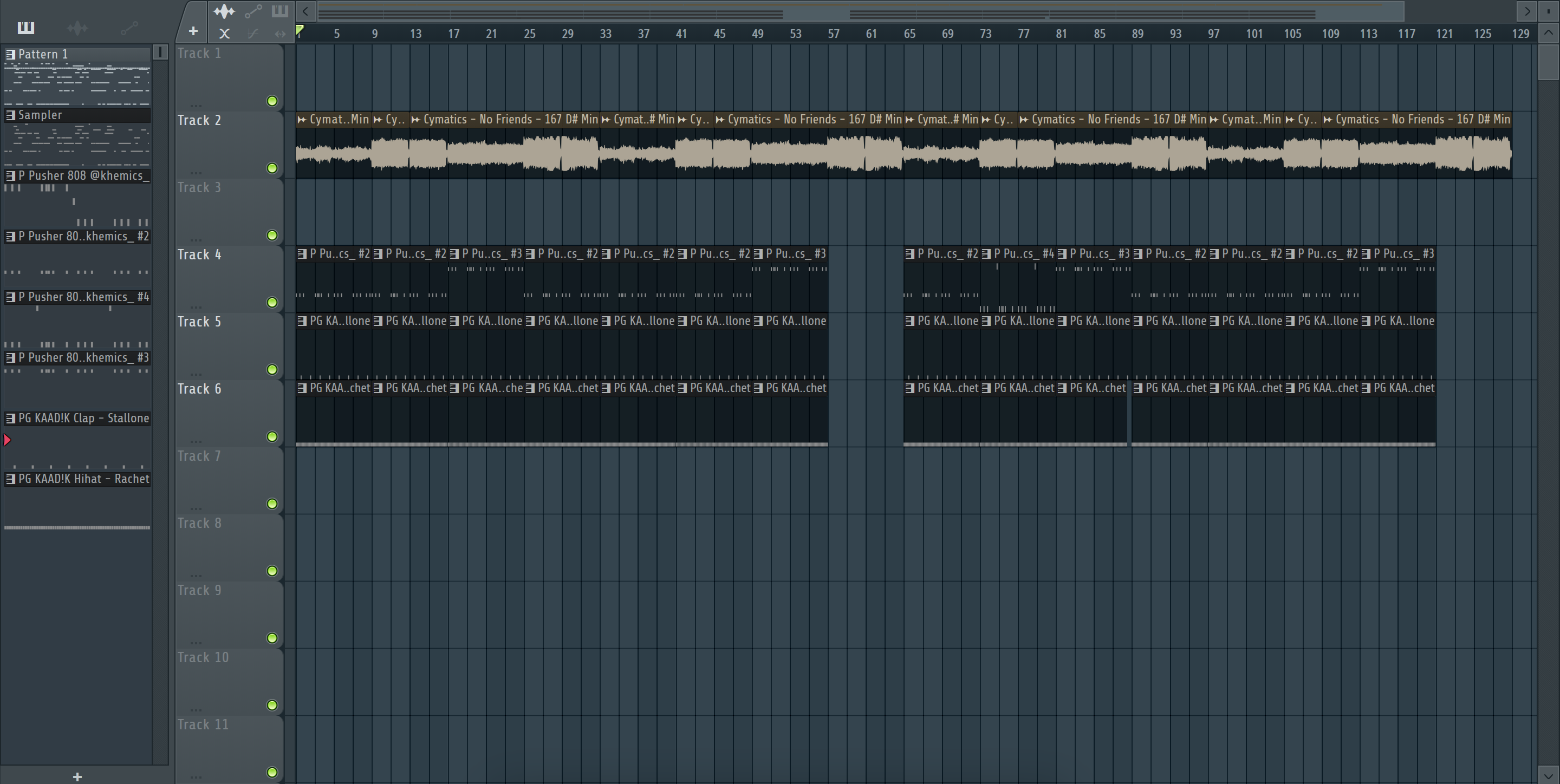Click the stretch arrows icon in playlist toolbar
This screenshot has width=1560, height=784.
[280, 34]
